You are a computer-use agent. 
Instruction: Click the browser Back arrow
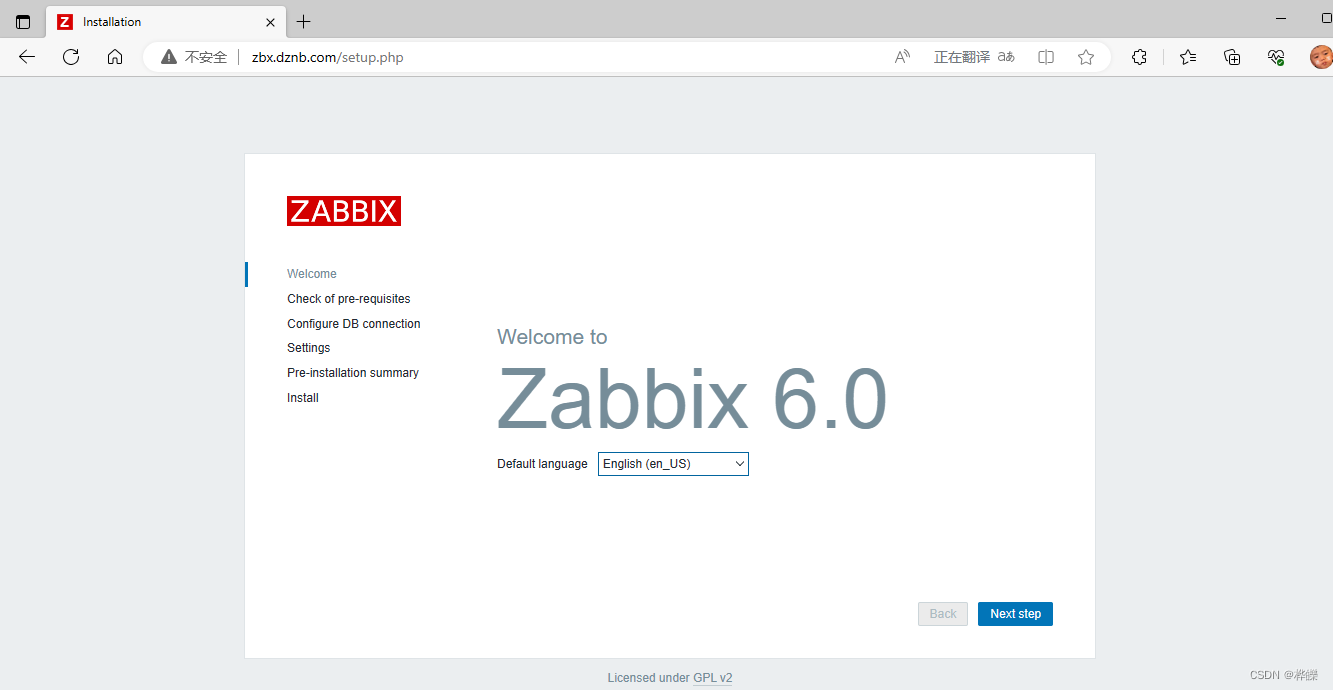[x=27, y=57]
